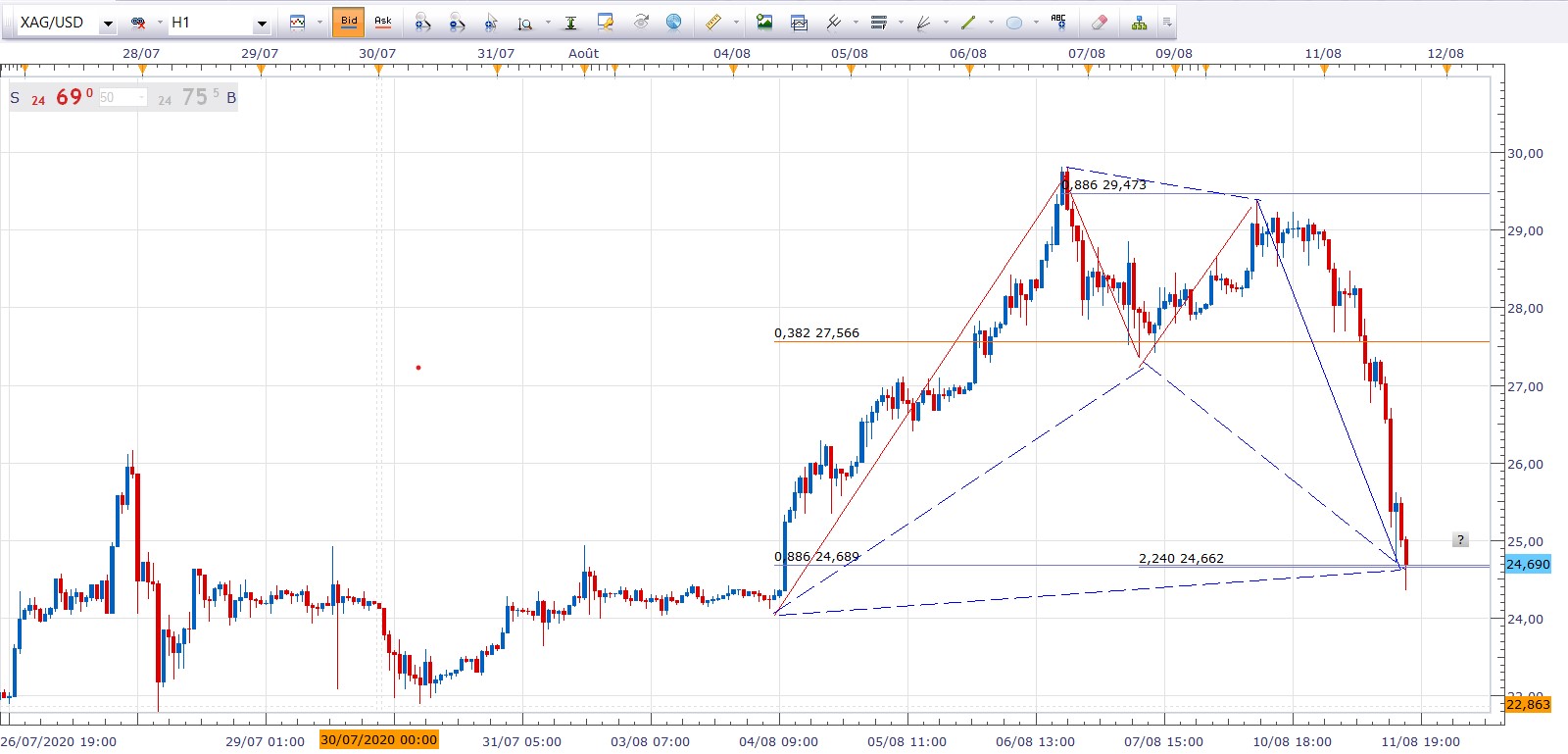The height and width of the screenshot is (754, 1568).
Task: Expand the ruler tool dropdown arrow
Action: (x=735, y=22)
